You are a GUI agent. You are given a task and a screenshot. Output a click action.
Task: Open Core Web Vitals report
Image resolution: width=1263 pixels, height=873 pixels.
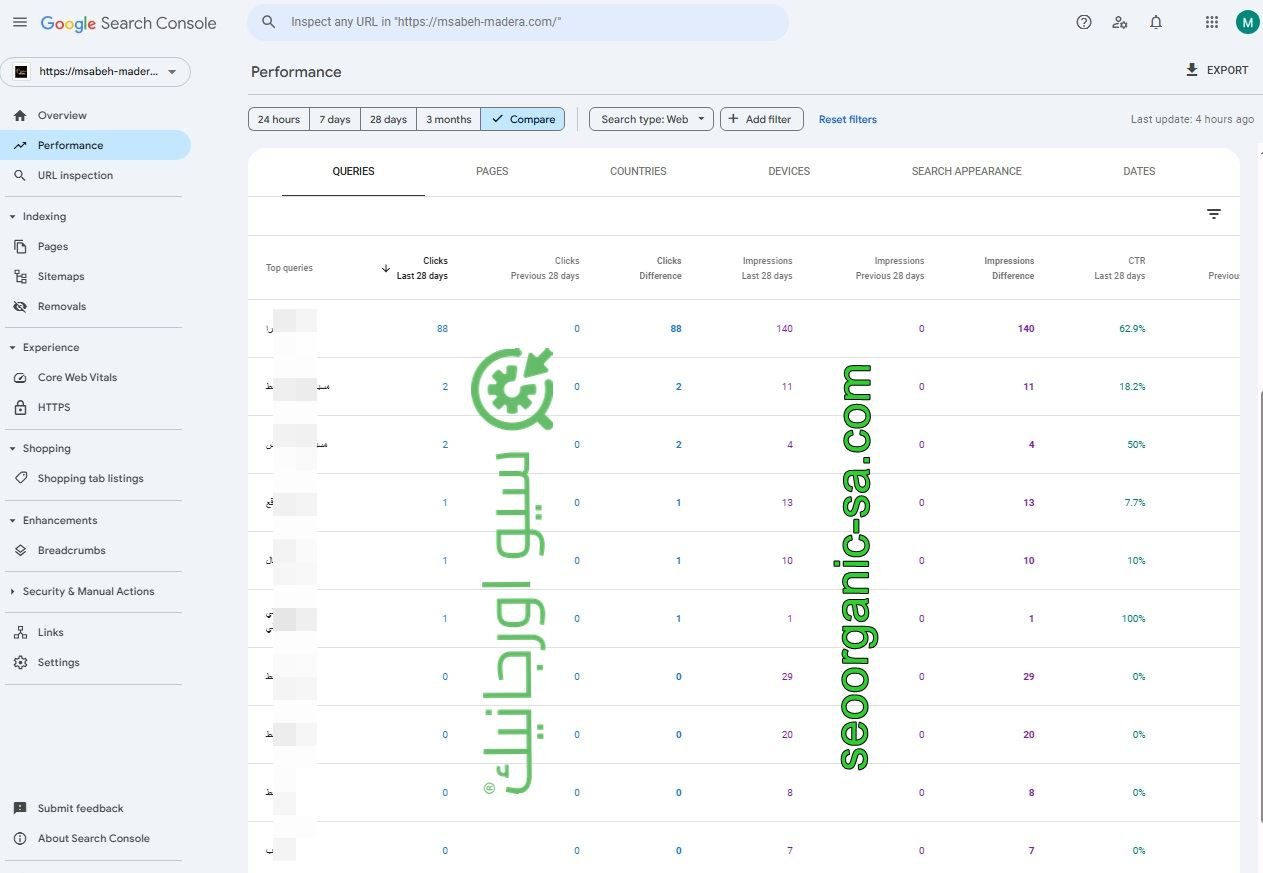[77, 377]
